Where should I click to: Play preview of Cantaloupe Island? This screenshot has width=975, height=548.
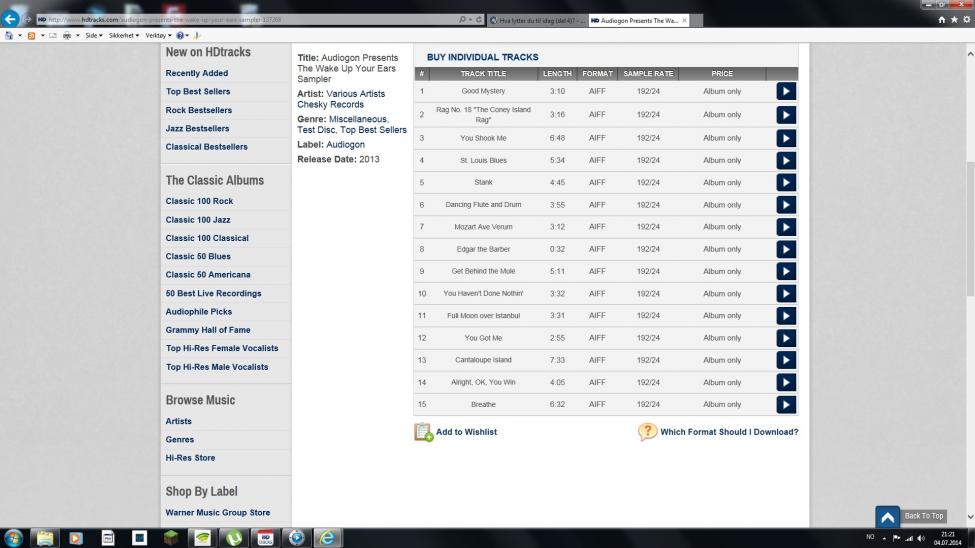(786, 360)
